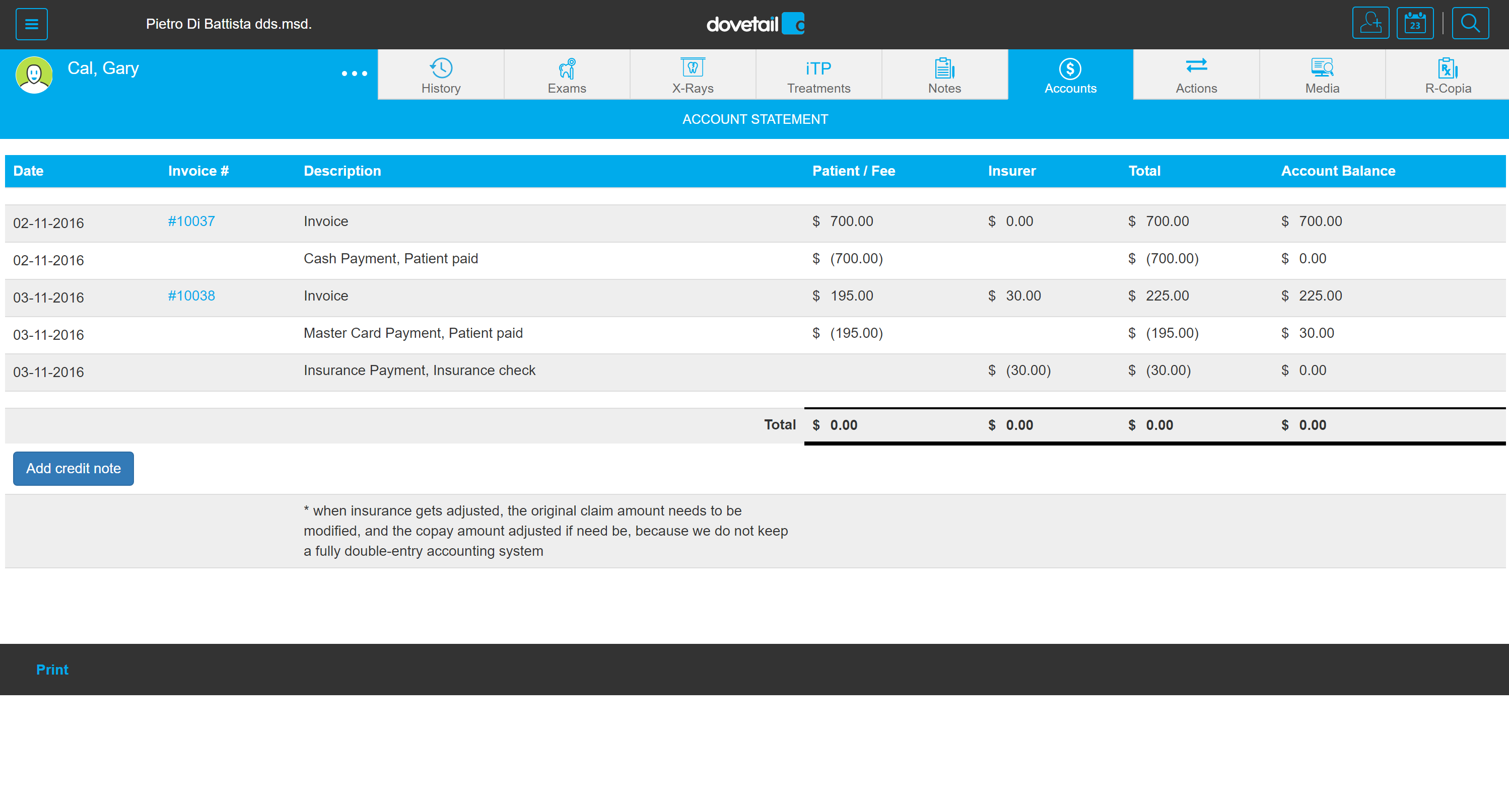Click the search magnifier icon
Image resolution: width=1509 pixels, height=812 pixels.
[x=1470, y=24]
